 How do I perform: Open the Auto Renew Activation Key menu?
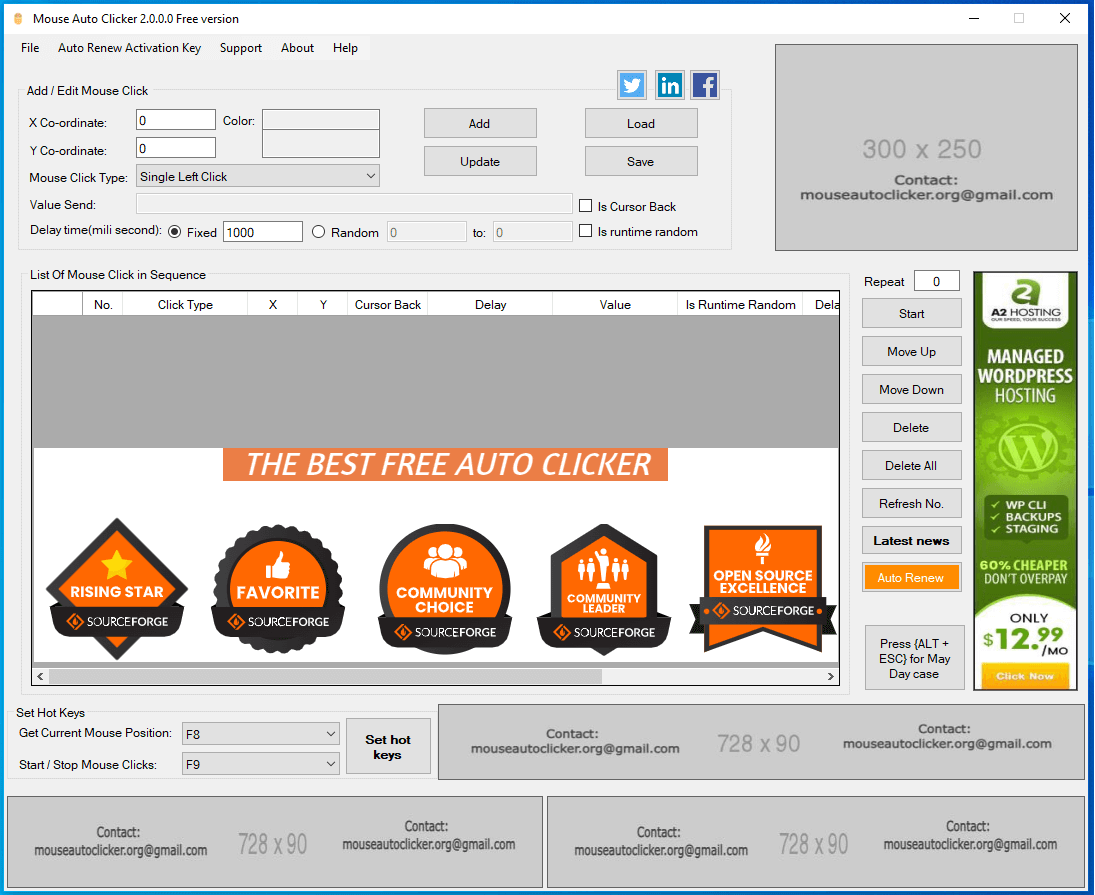[129, 47]
